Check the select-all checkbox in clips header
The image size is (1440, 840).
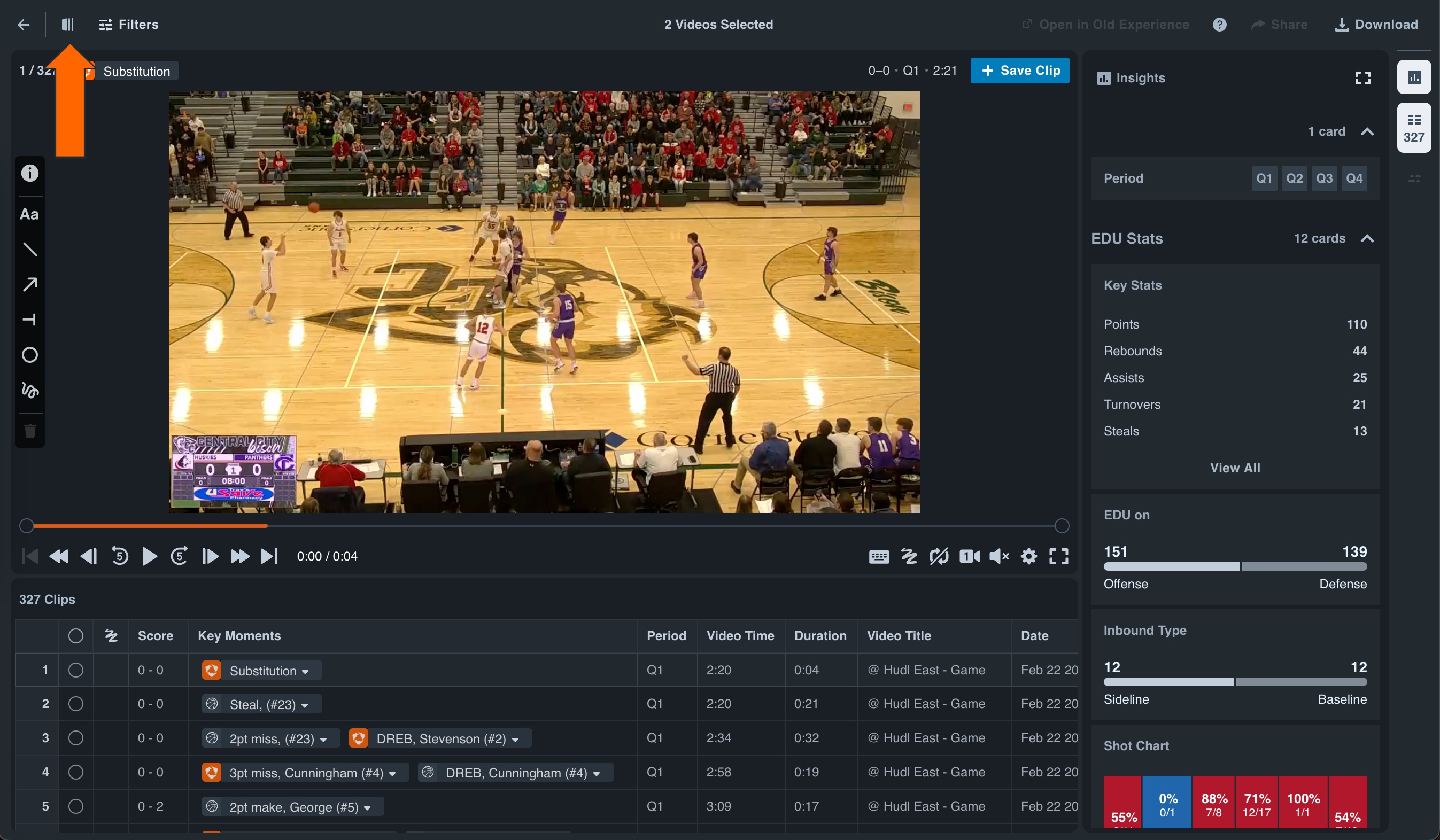click(76, 635)
